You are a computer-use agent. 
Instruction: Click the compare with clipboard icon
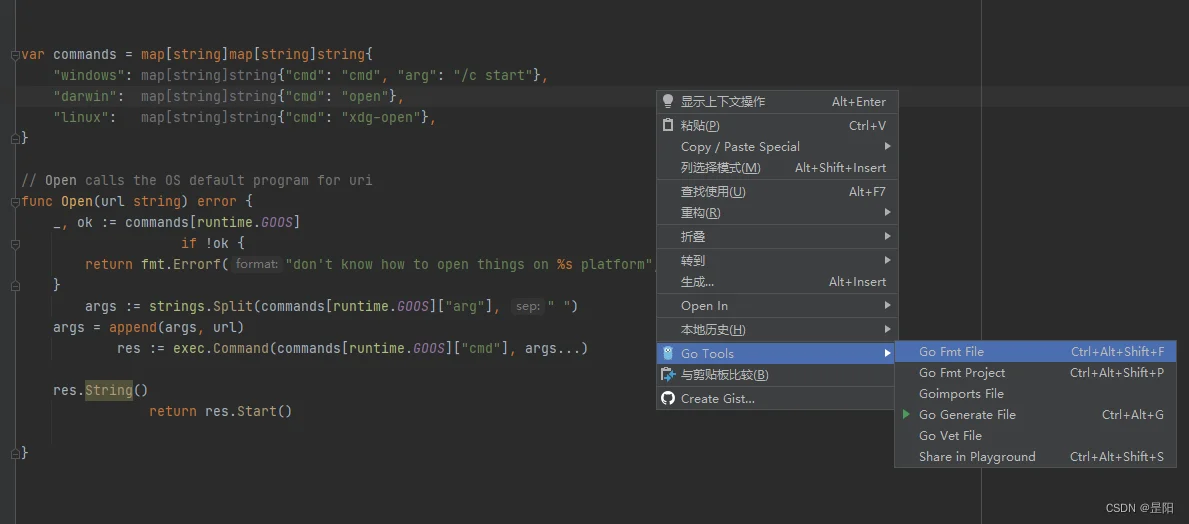[x=668, y=375]
